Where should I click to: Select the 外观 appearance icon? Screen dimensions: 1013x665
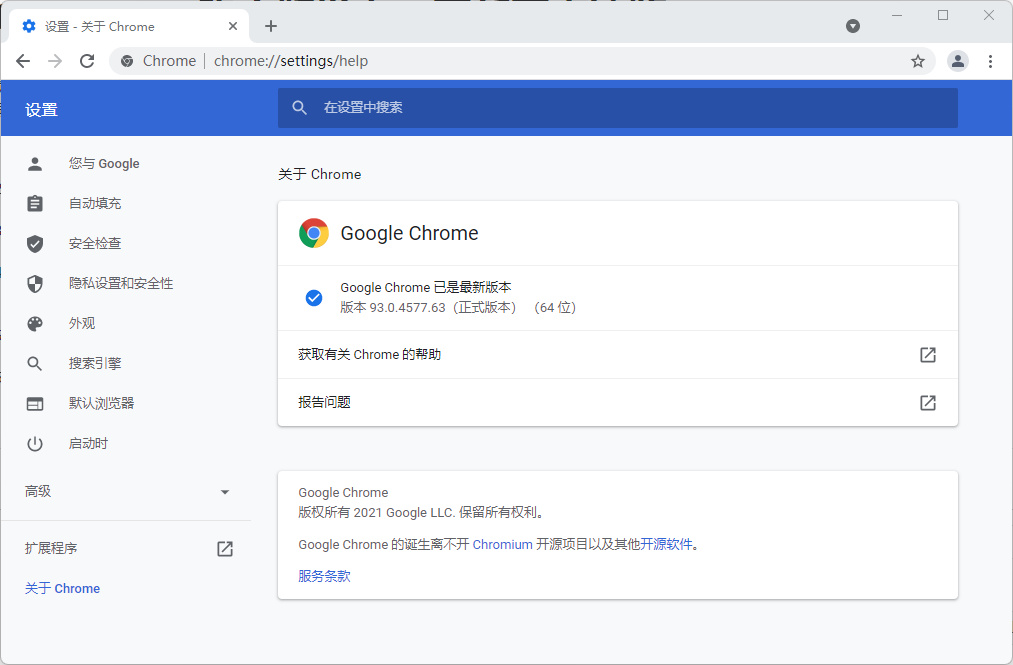35,323
